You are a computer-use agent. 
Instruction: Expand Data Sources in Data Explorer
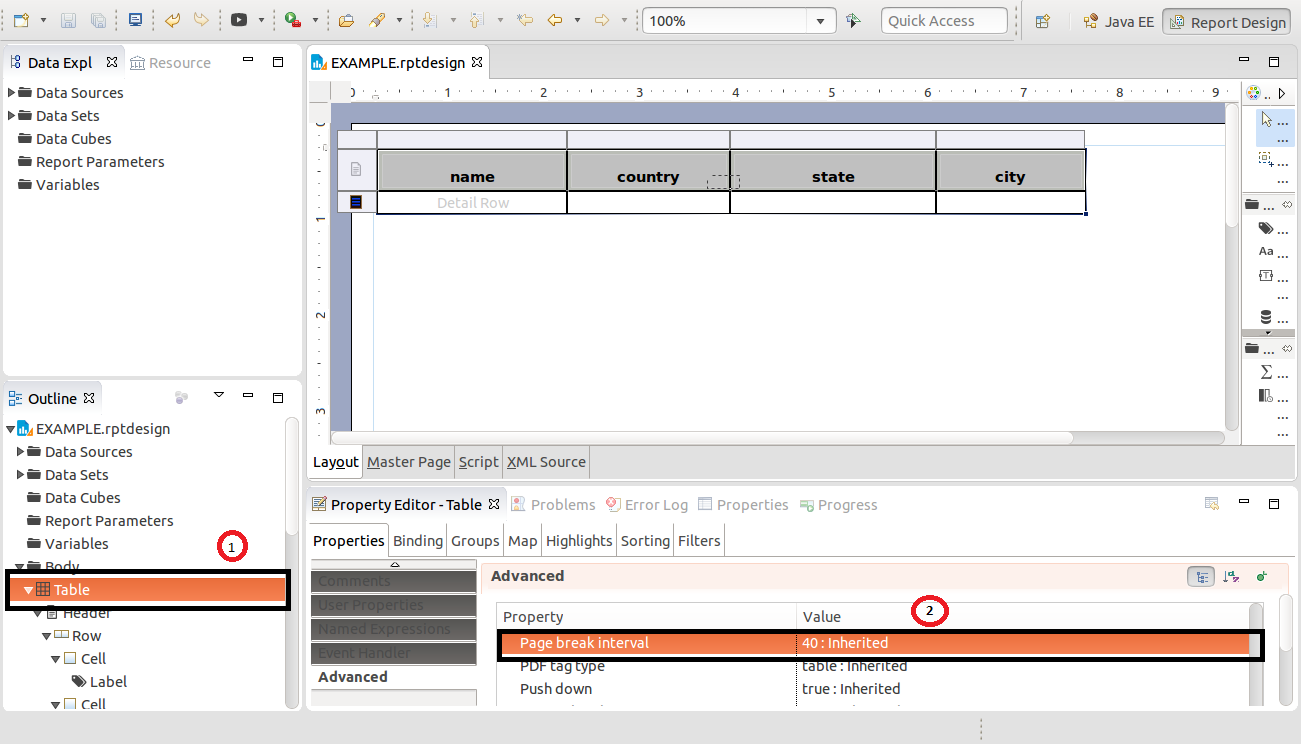[x=12, y=92]
